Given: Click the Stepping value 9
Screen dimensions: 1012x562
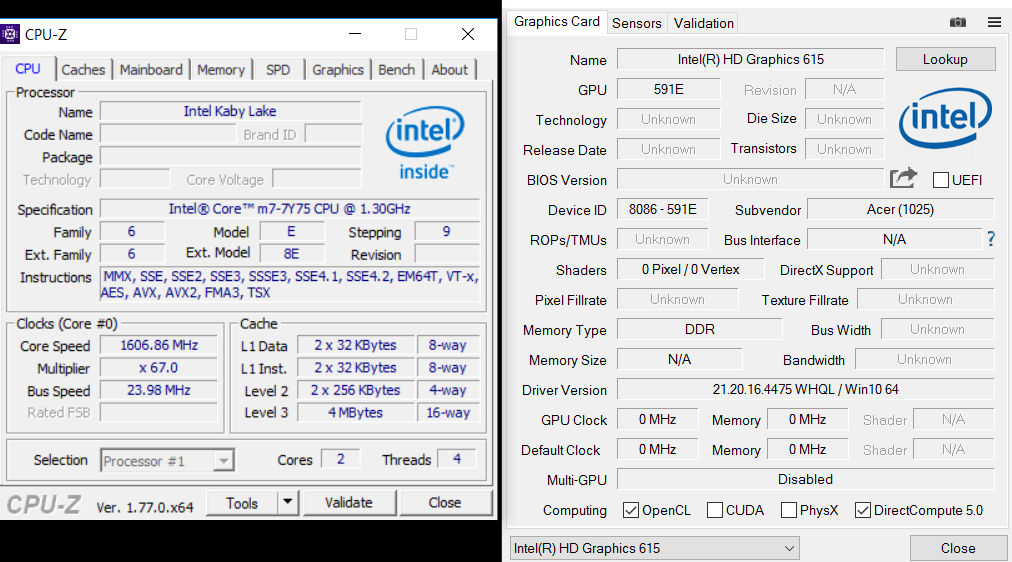Looking at the screenshot, I should [x=447, y=232].
